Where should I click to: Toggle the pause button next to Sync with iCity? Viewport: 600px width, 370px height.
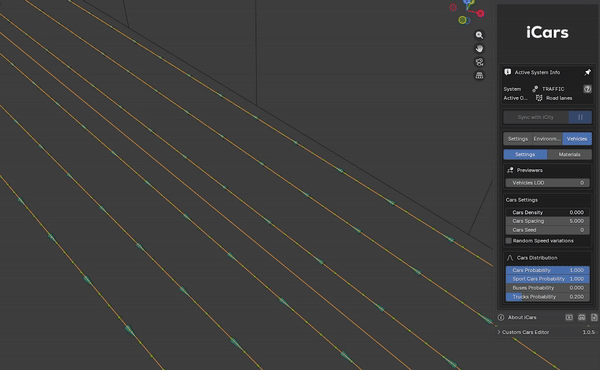[580, 117]
